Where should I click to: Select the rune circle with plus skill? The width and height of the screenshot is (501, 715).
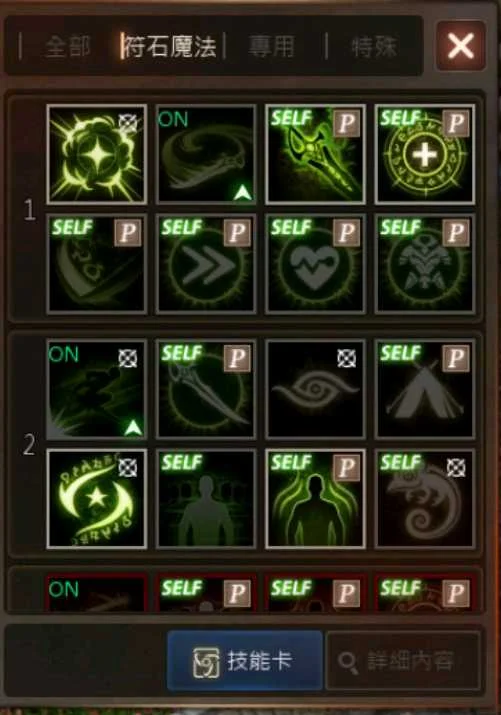point(425,154)
